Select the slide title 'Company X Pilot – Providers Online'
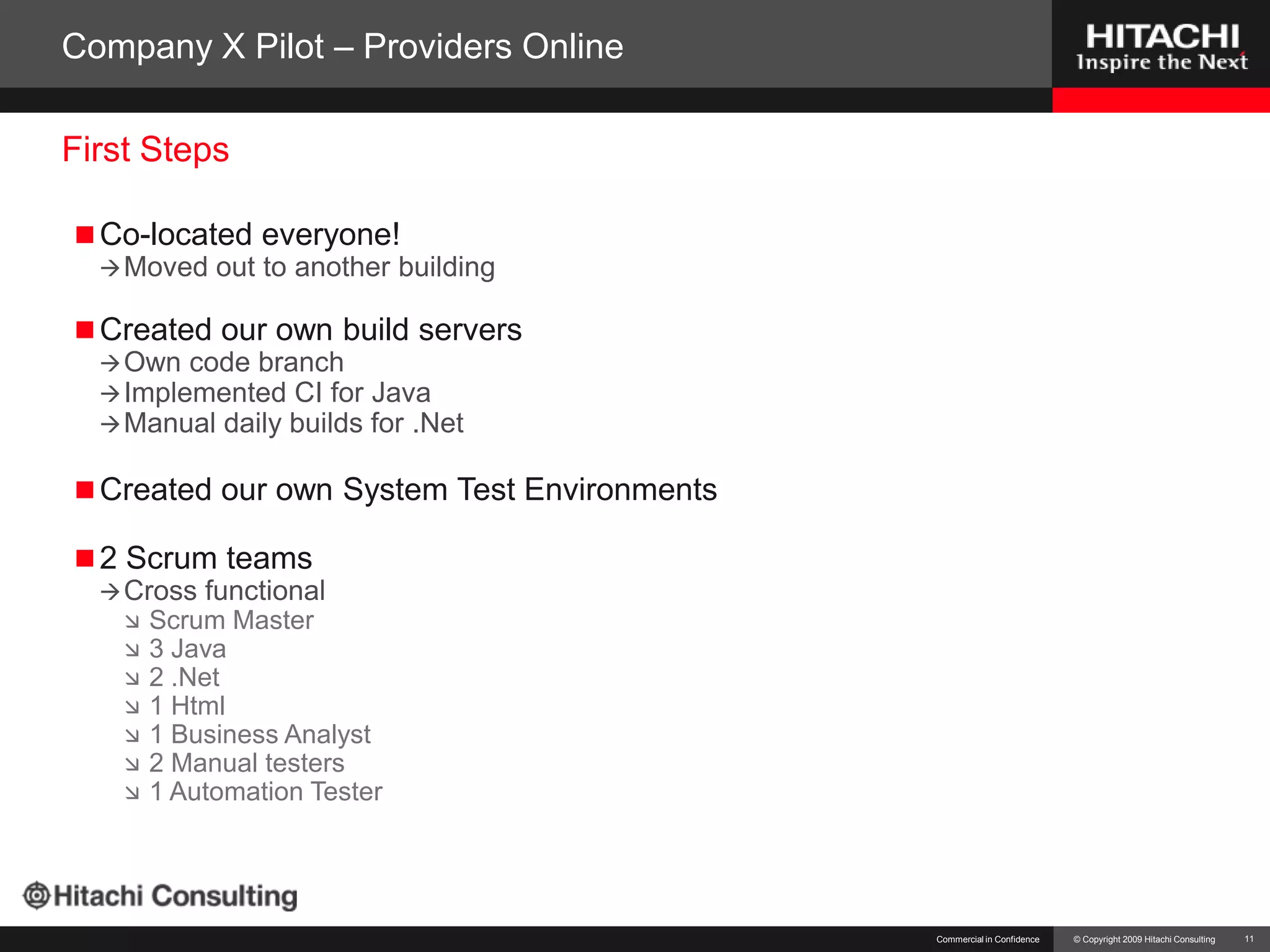Screen dimensions: 1270x952 (x=342, y=46)
